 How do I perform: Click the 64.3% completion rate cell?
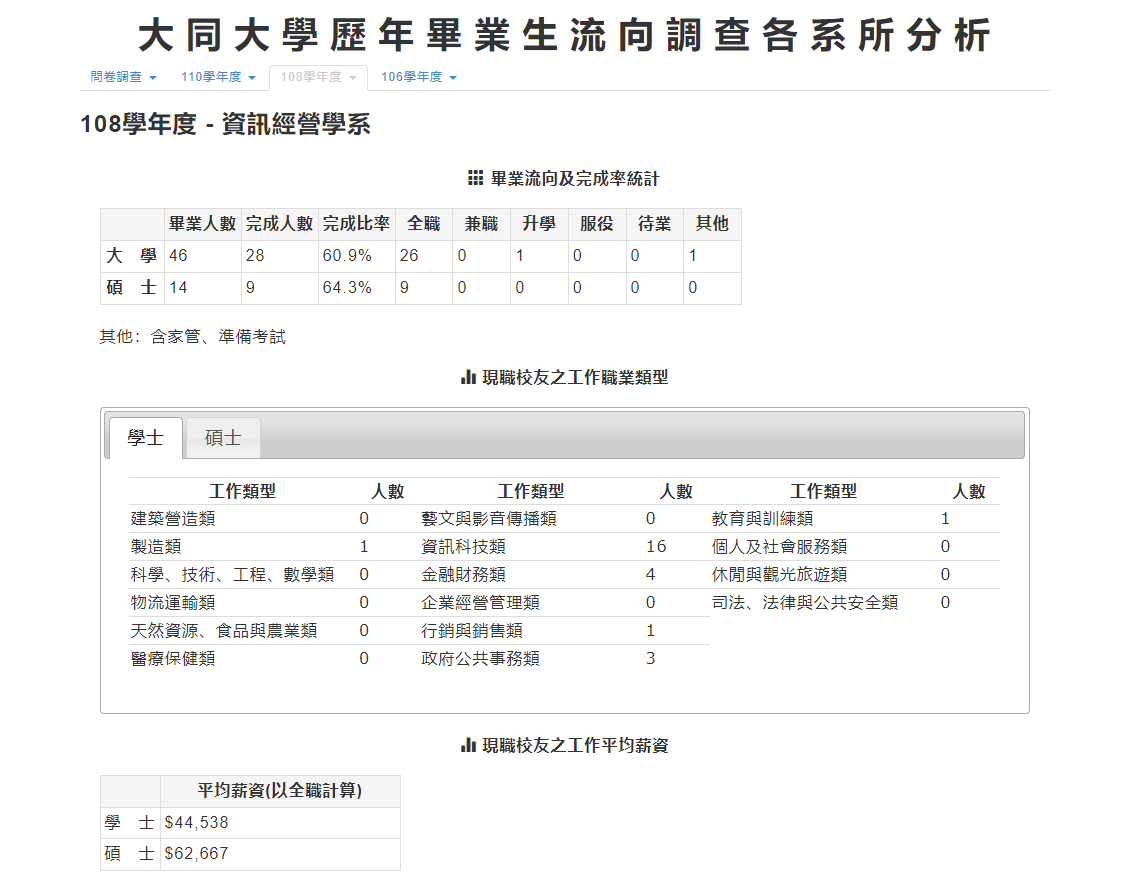(356, 288)
